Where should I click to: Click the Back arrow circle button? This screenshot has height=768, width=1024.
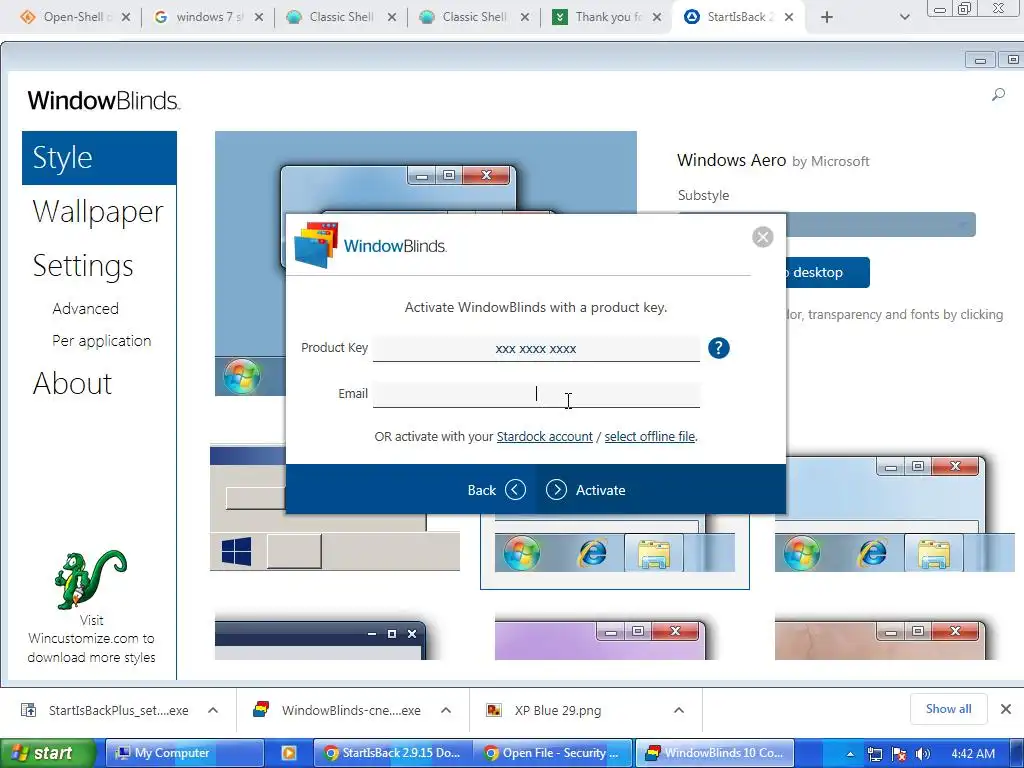pyautogui.click(x=515, y=490)
